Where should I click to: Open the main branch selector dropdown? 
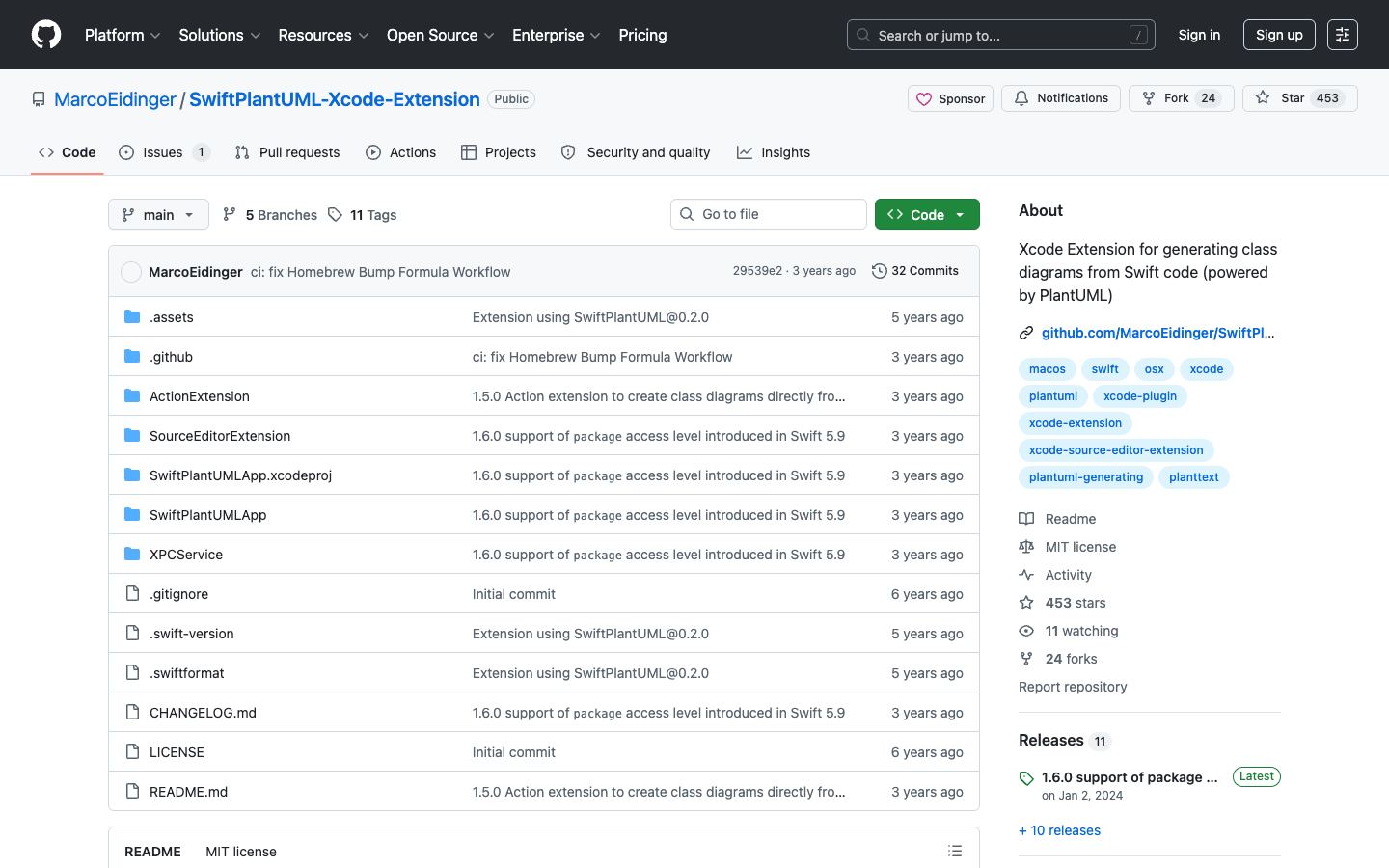click(158, 214)
